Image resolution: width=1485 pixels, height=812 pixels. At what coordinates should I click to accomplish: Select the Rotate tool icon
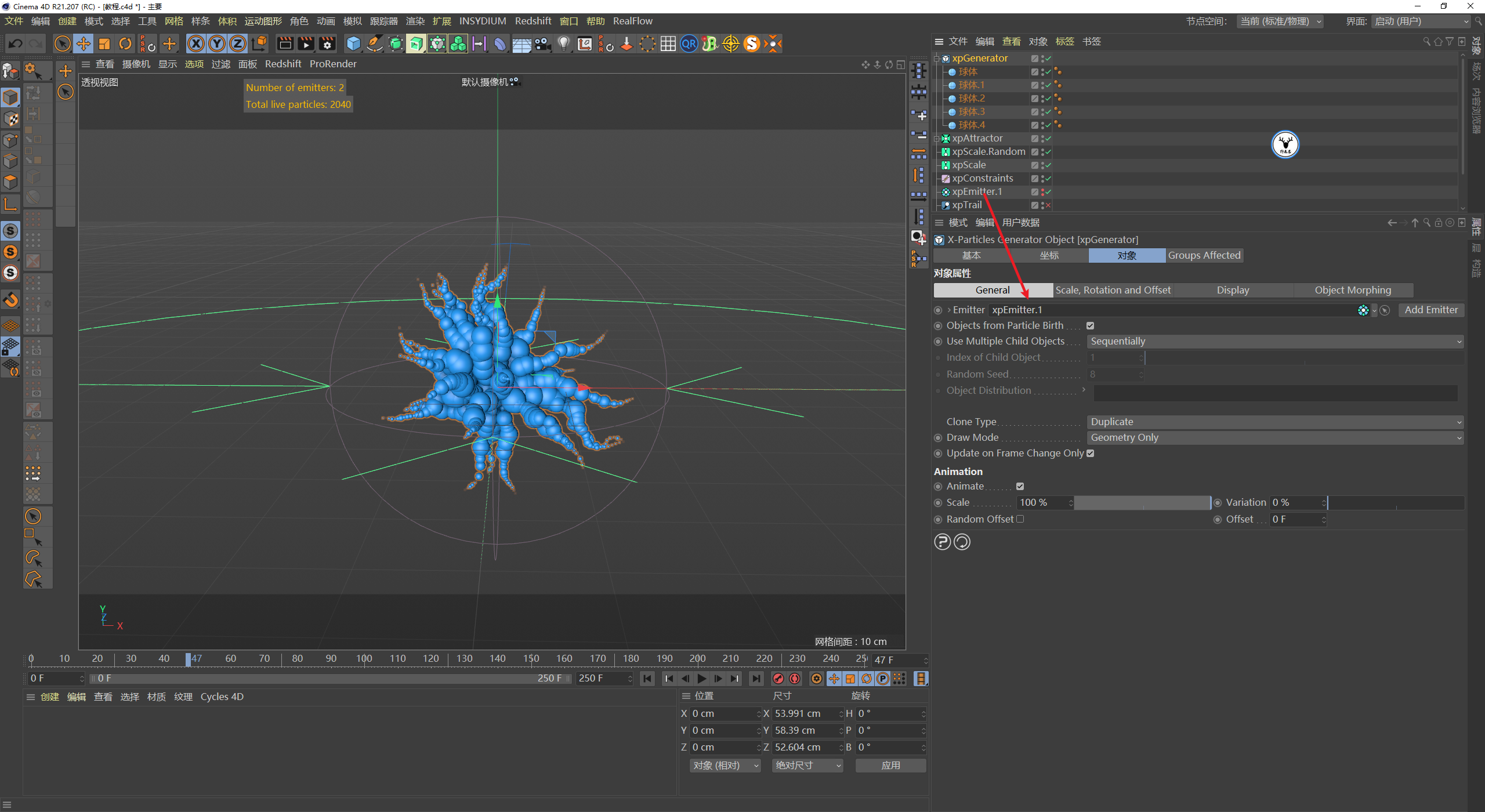pos(125,43)
